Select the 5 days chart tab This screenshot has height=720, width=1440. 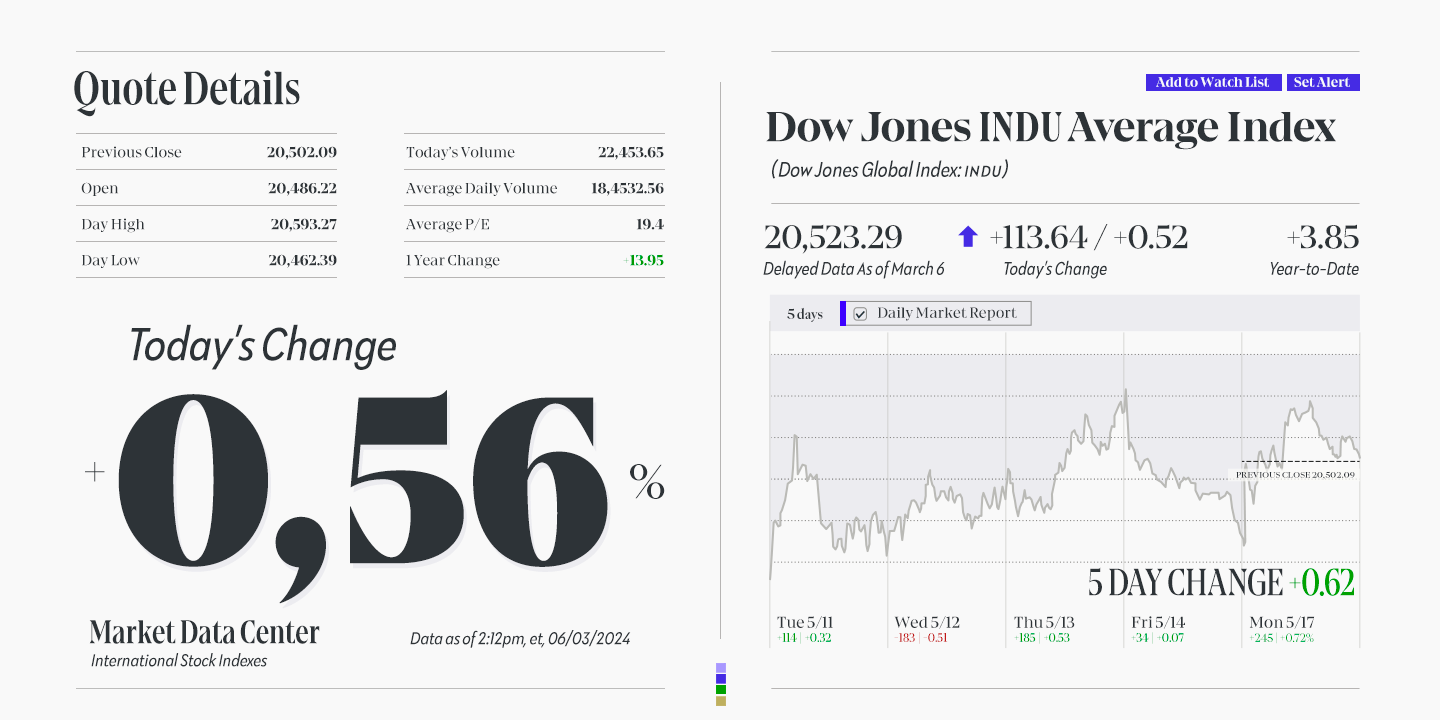tap(804, 314)
